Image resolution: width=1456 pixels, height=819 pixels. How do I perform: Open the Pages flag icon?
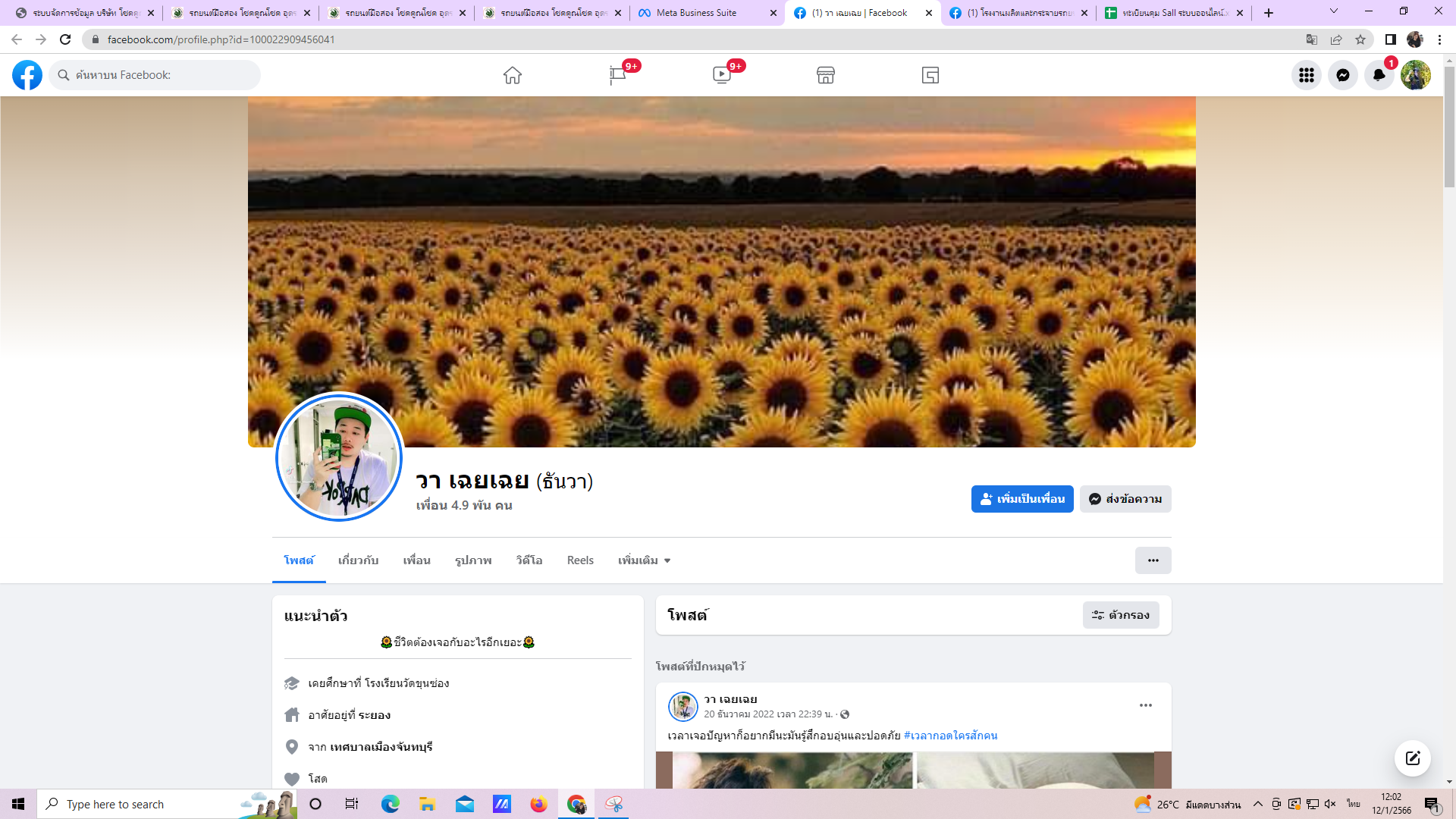617,75
